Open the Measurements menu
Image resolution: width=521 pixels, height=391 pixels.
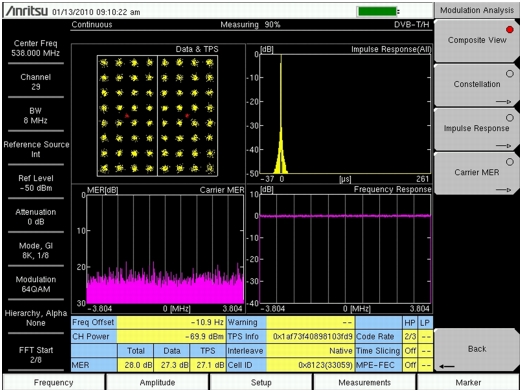[x=365, y=382]
